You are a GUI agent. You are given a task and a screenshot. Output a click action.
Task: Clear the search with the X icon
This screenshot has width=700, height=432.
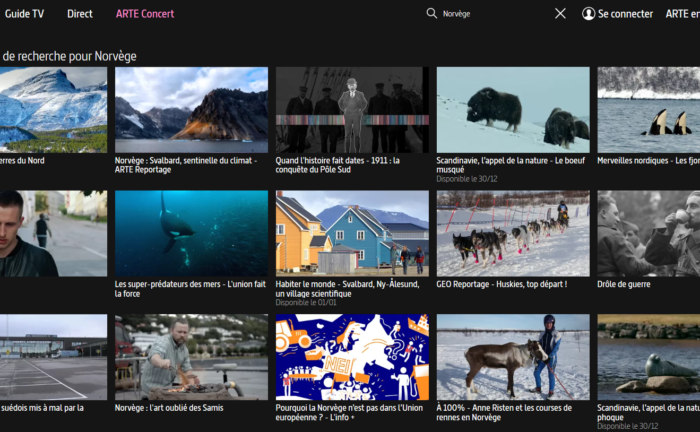tap(560, 14)
